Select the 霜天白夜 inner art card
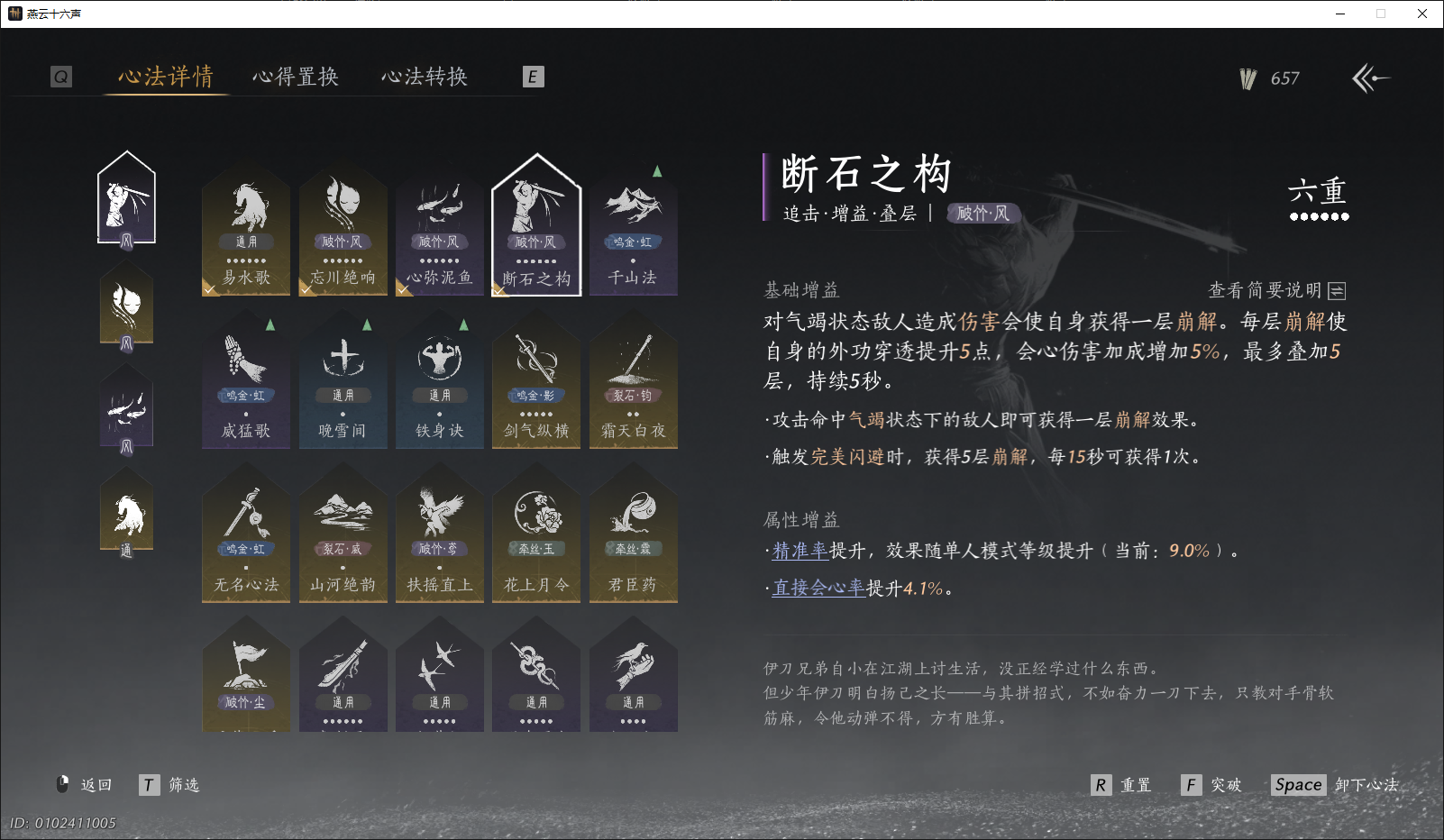 pos(633,380)
